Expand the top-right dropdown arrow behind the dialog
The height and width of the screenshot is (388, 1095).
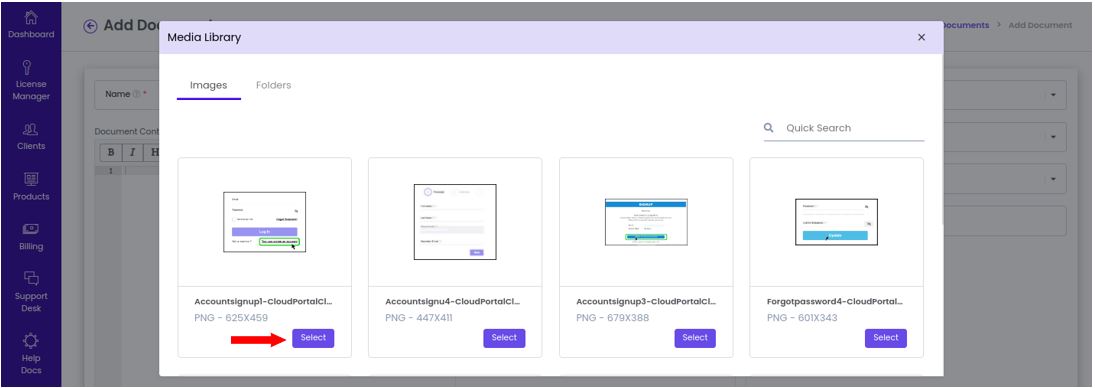1053,96
